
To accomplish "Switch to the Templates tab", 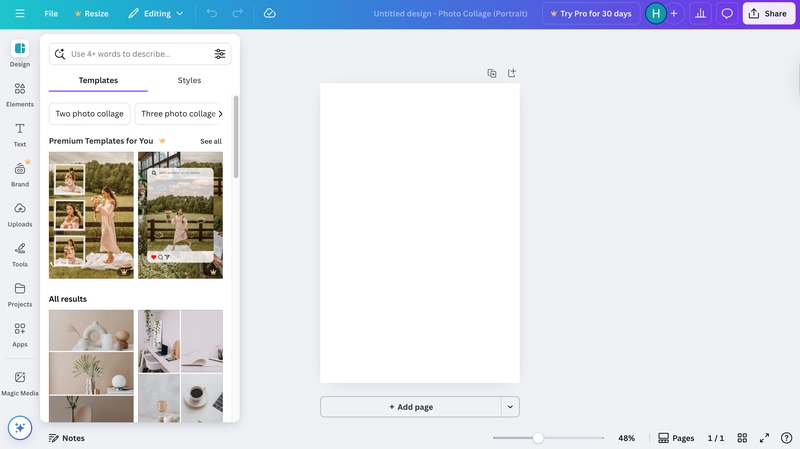I will 98,80.
